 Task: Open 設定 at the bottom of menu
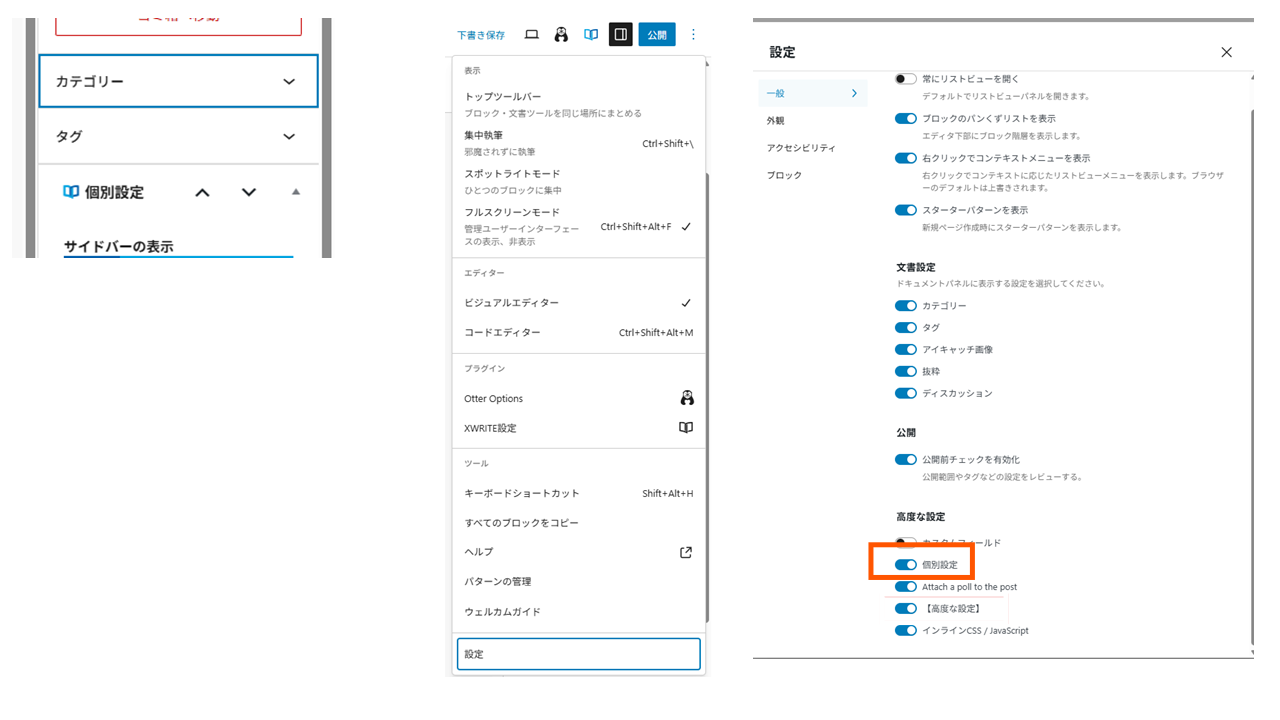pyautogui.click(x=578, y=654)
